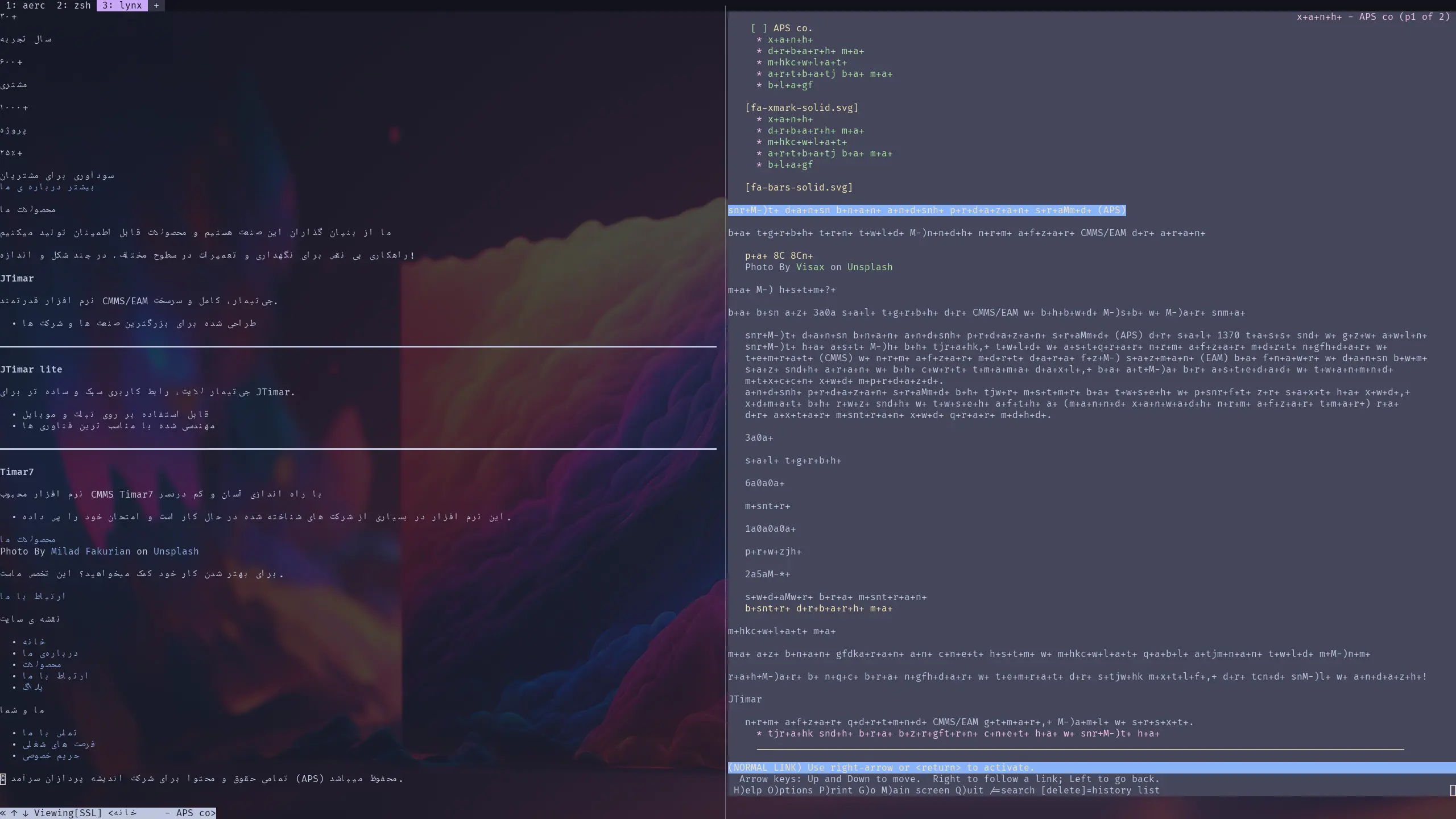
Task: Open the "حریم خصوصی" link
Action: (x=51, y=755)
